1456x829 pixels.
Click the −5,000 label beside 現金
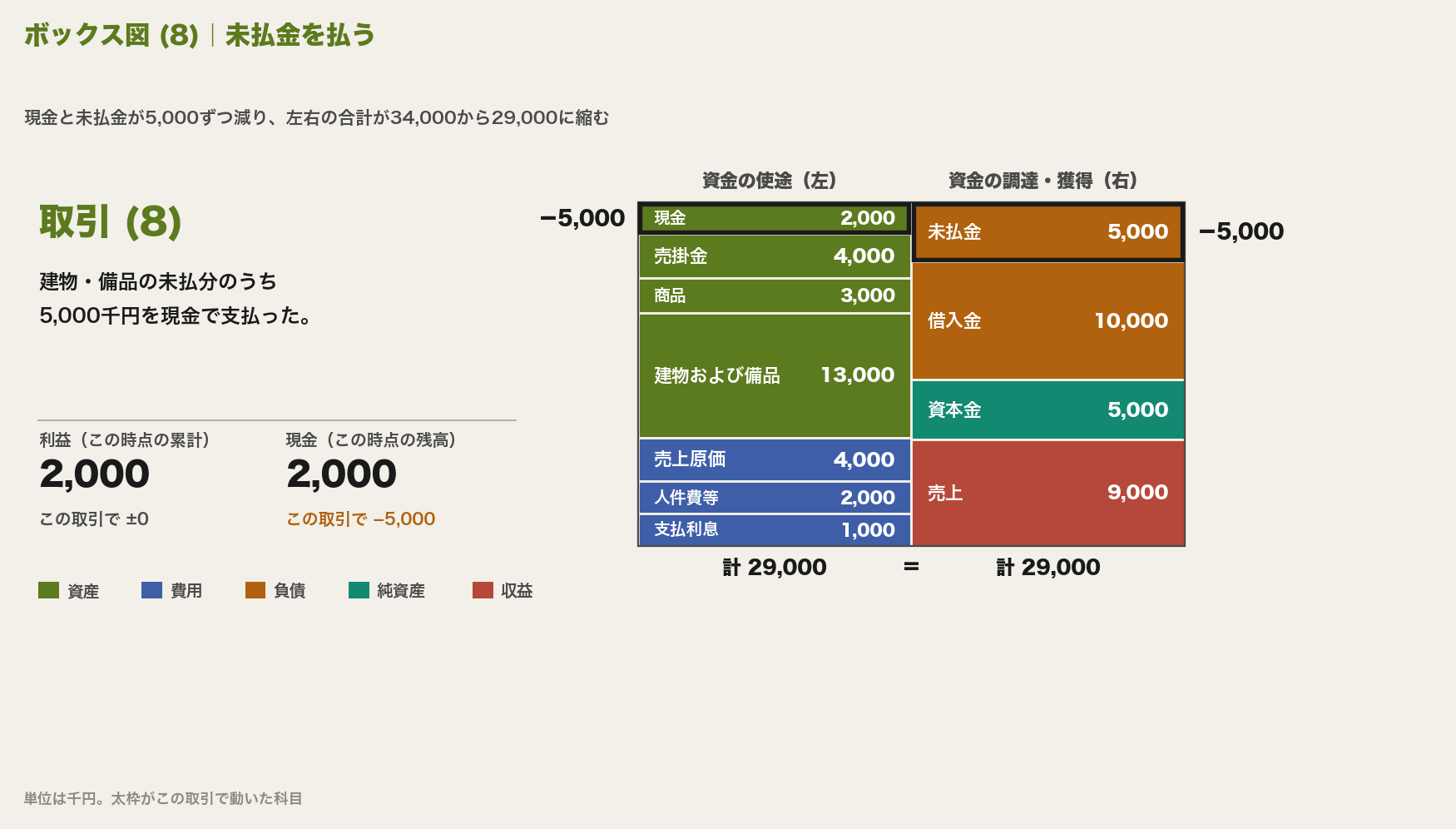(582, 218)
